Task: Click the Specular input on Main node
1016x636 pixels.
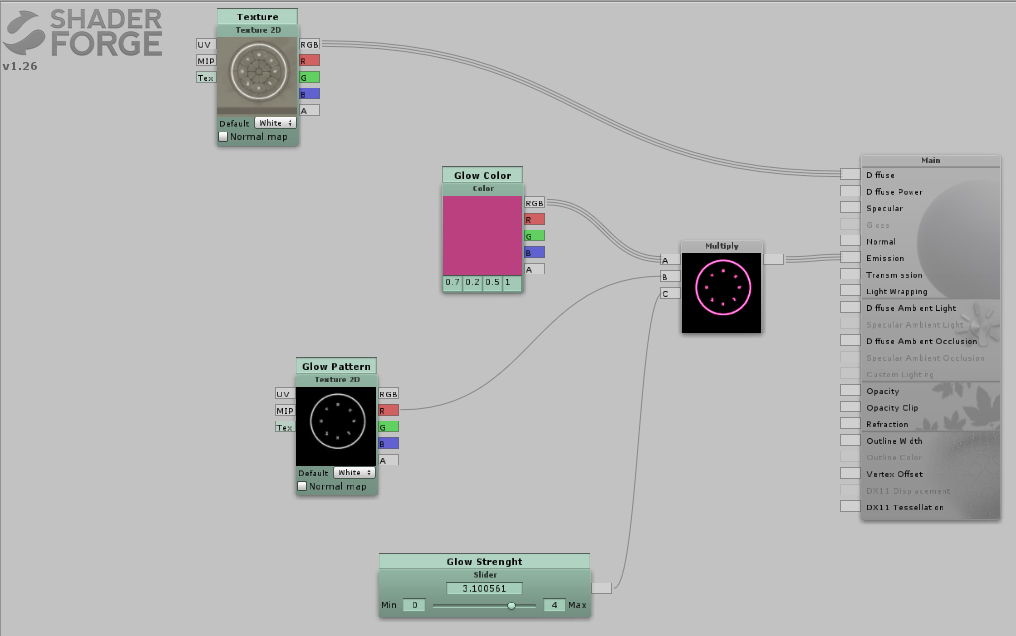Action: coord(850,208)
